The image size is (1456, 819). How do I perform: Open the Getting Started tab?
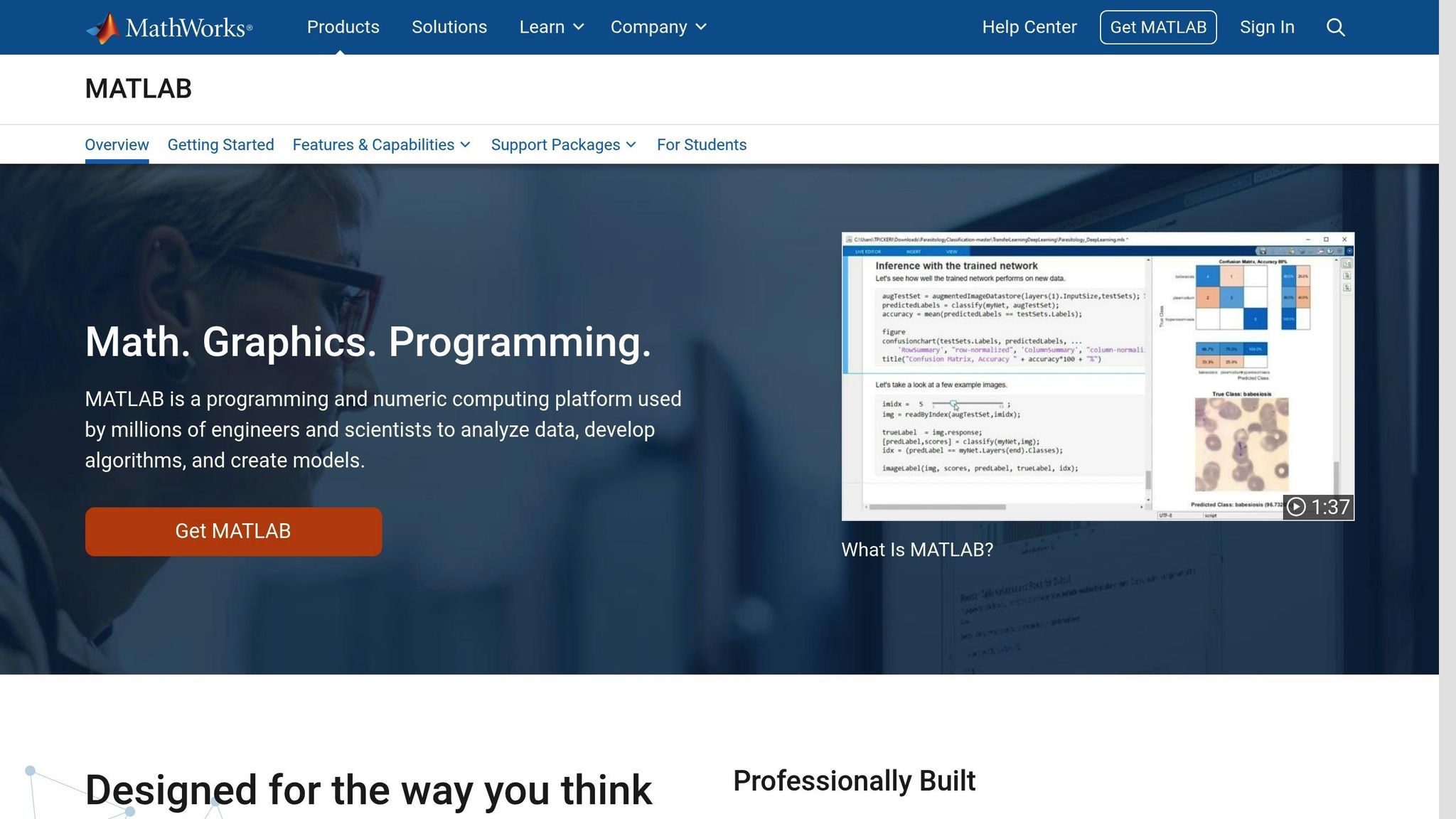point(220,145)
